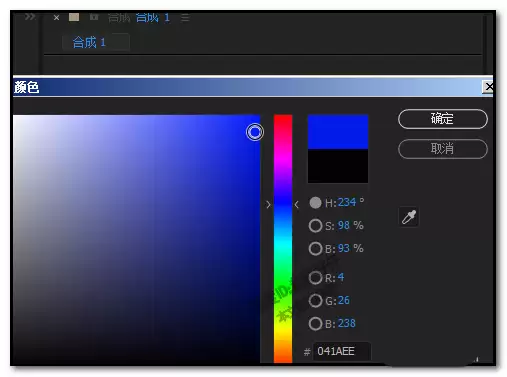Close the 颜色 dialog window
Screen dimensions: 507x377
pos(488,87)
